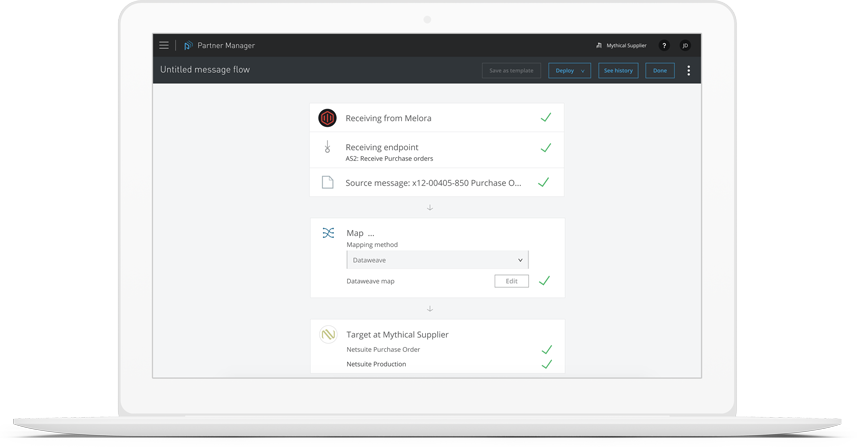This screenshot has width=857, height=447.
Task: Click the Map shuffle icon
Action: 328,233
